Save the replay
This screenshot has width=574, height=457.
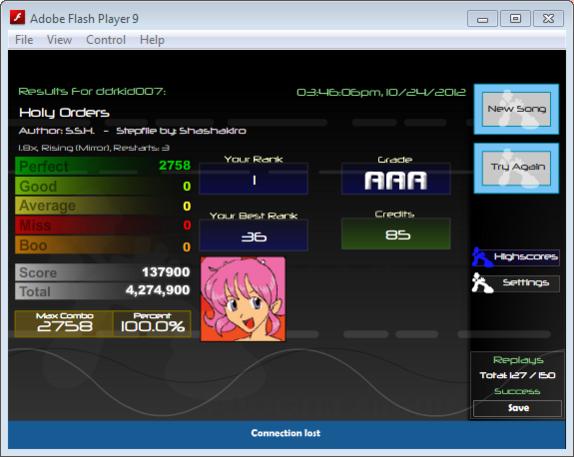click(517, 408)
